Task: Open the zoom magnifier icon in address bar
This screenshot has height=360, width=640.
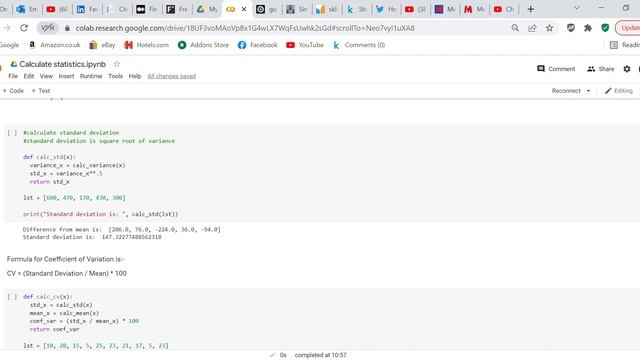Action: click(x=515, y=28)
